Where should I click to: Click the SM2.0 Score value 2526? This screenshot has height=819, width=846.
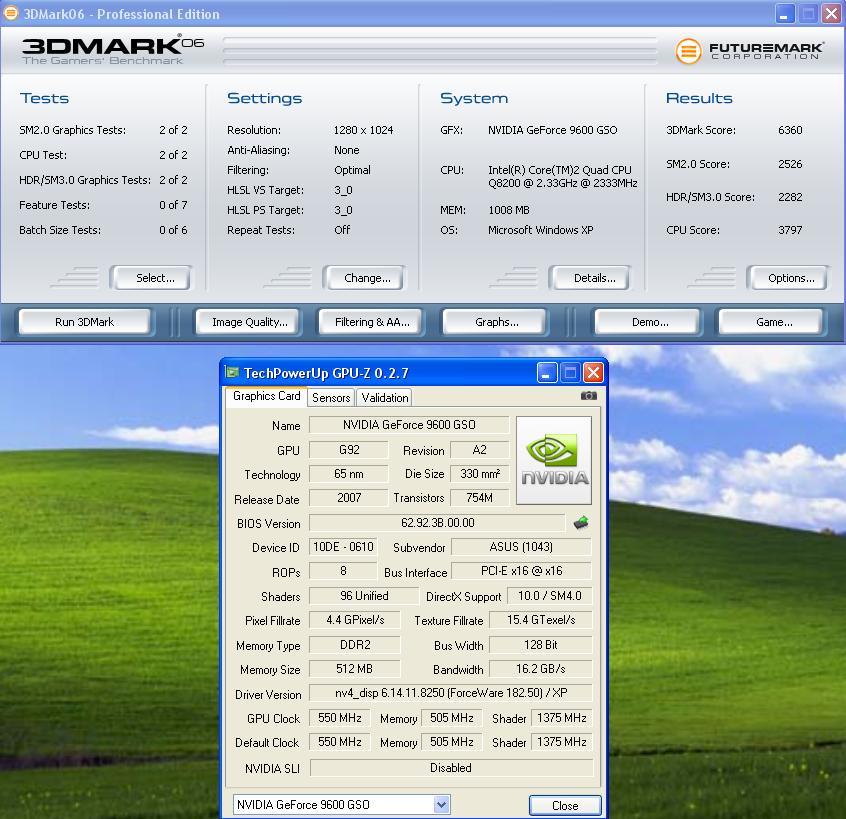[x=790, y=164]
